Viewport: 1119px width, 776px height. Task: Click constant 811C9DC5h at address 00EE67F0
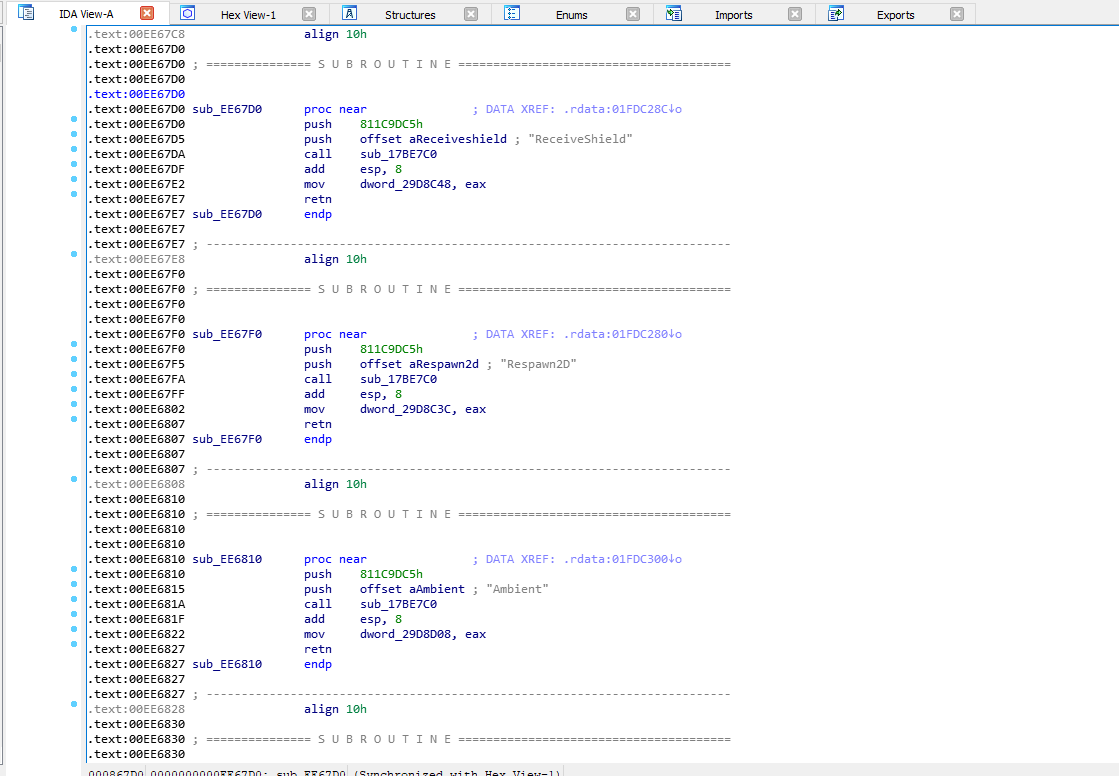click(391, 349)
